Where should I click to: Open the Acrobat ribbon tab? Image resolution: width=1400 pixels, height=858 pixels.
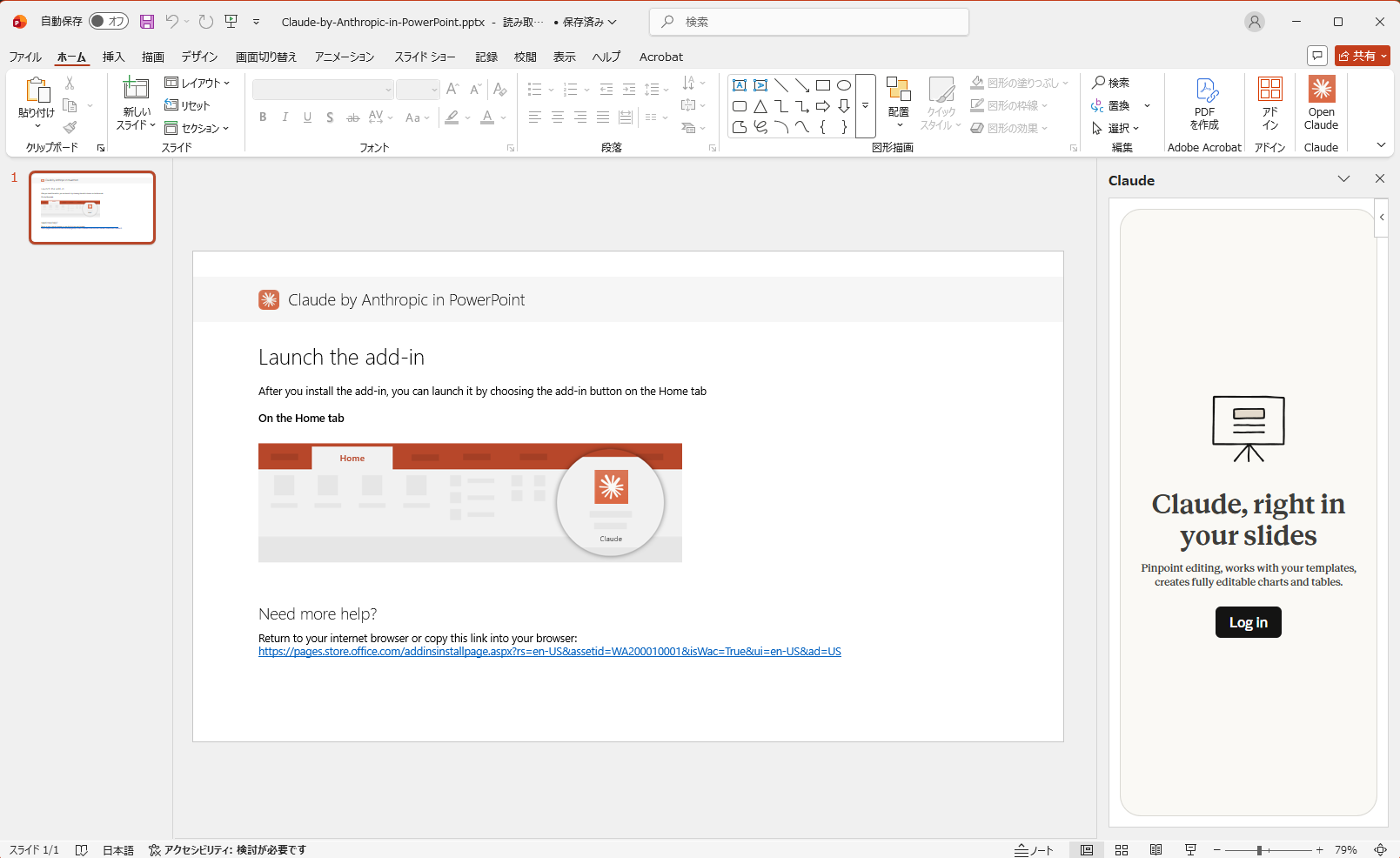(660, 57)
